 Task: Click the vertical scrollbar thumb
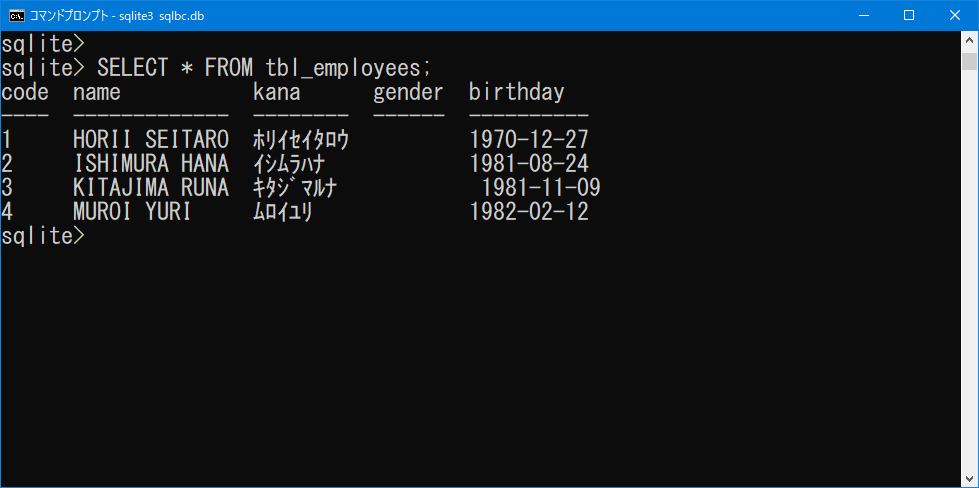pyautogui.click(x=969, y=62)
